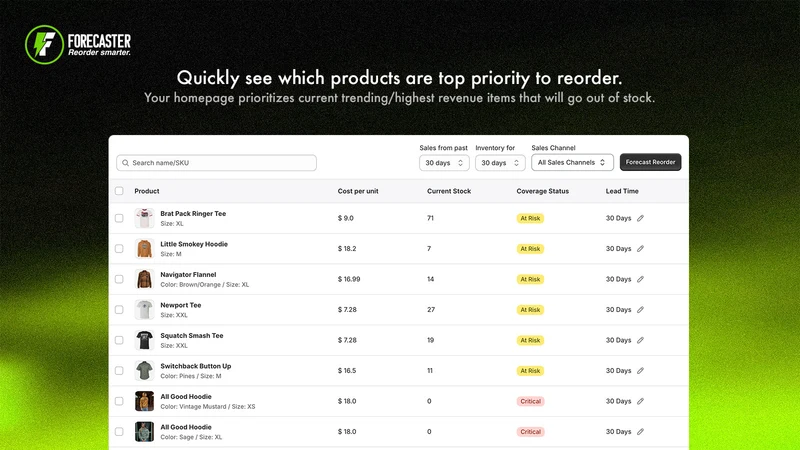Open Newport Tee product image
This screenshot has width=800, height=450.
pyautogui.click(x=144, y=310)
